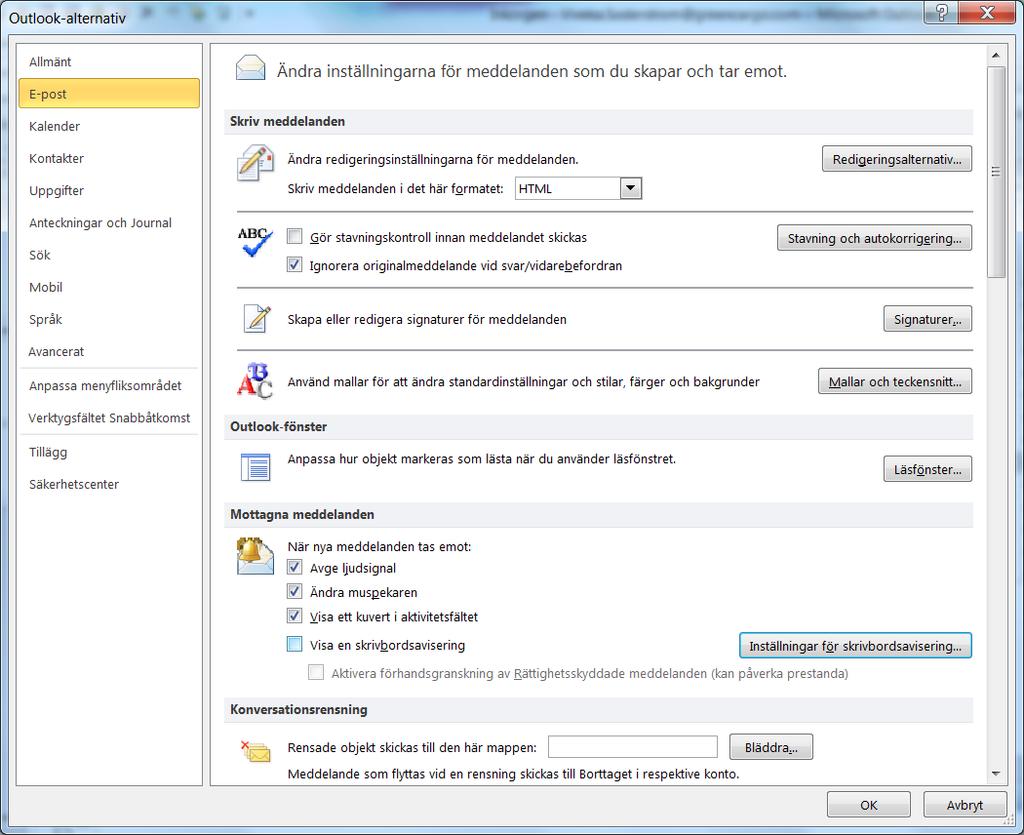Screen dimensions: 1024x835
Task: Select the Allmänt category
Action: 109,61
